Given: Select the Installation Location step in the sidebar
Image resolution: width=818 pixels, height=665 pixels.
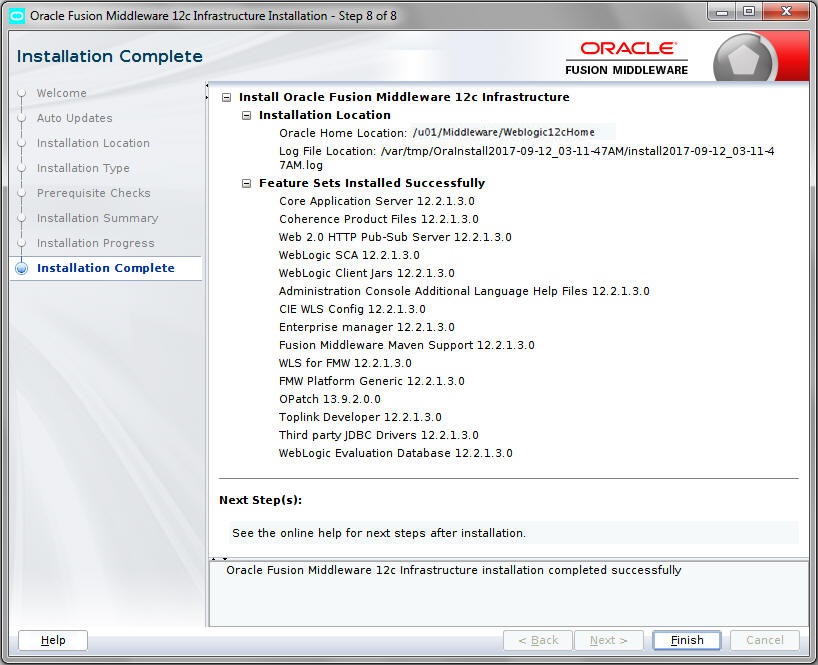Looking at the screenshot, I should tap(93, 143).
